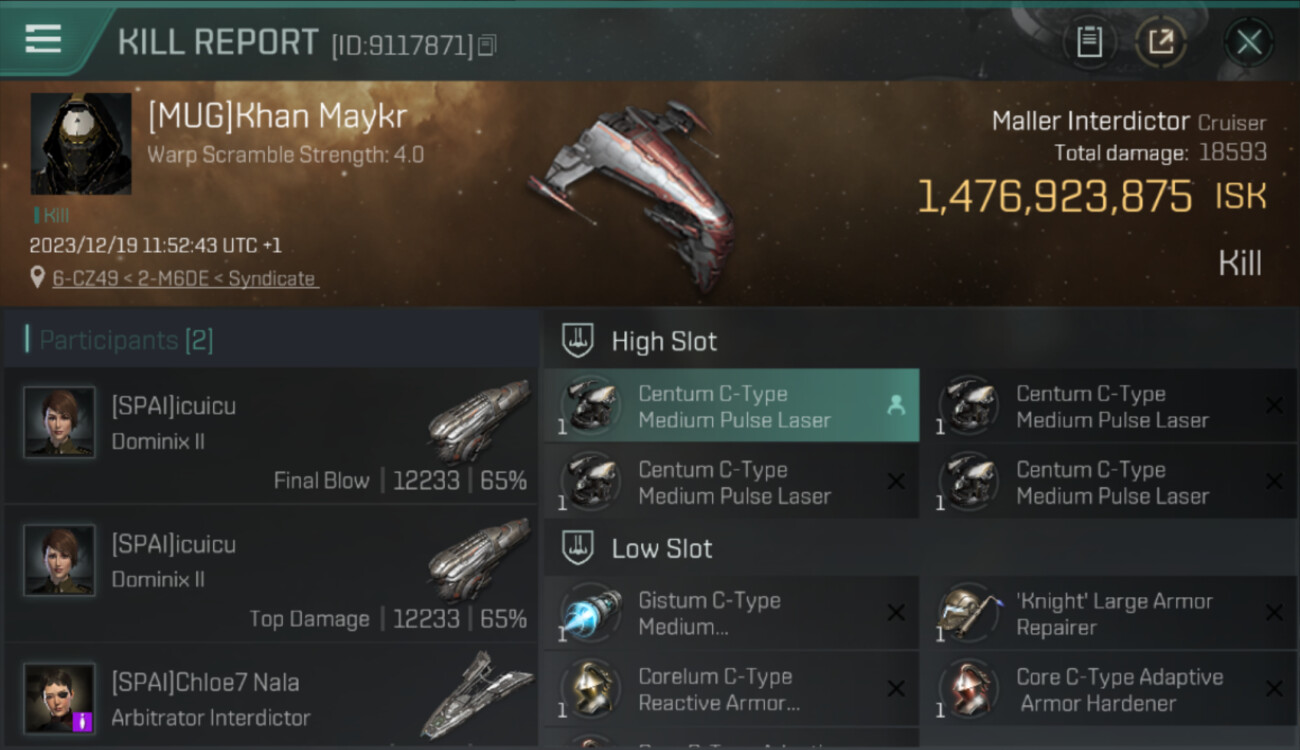The image size is (1300, 750).
Task: Click Khan Maykr's pilot portrait
Action: pyautogui.click(x=81, y=144)
